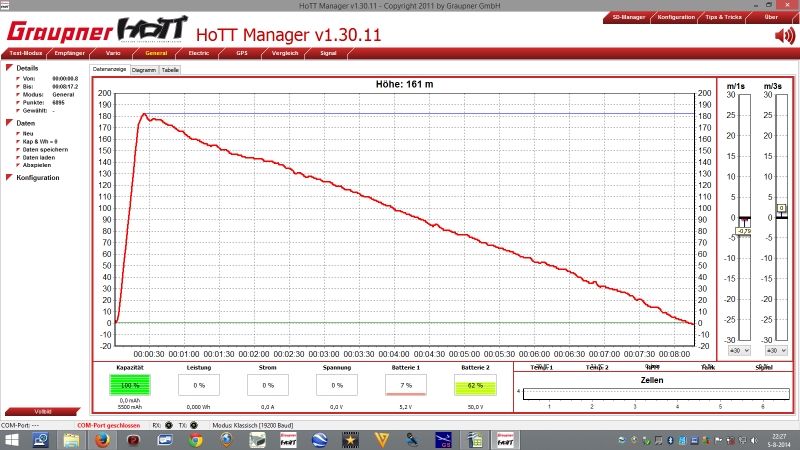This screenshot has width=800, height=450.
Task: Click the Leistung 0 % box
Action: click(198, 385)
